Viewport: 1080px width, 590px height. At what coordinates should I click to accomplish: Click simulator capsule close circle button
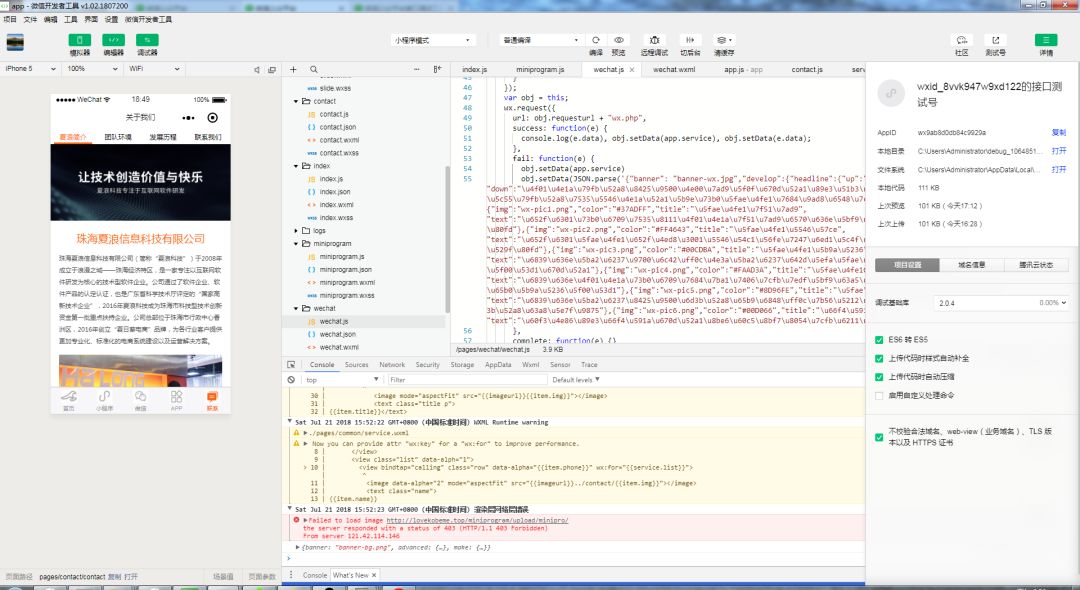click(213, 118)
